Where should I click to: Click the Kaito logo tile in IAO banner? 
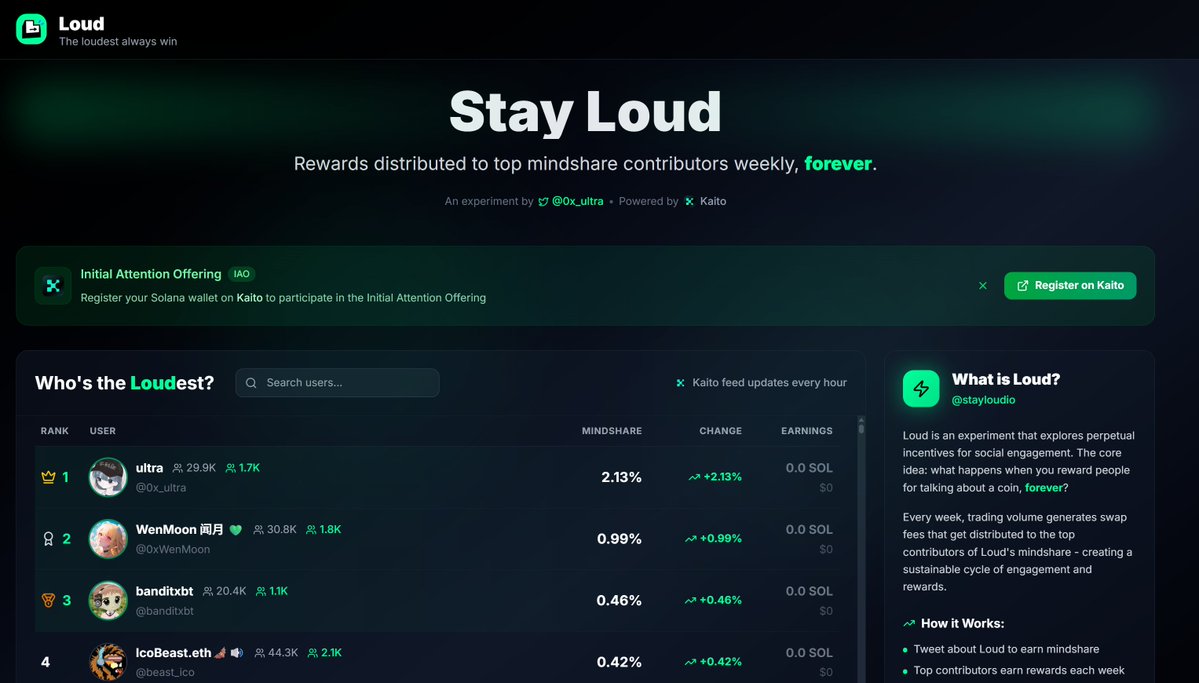[x=53, y=285]
